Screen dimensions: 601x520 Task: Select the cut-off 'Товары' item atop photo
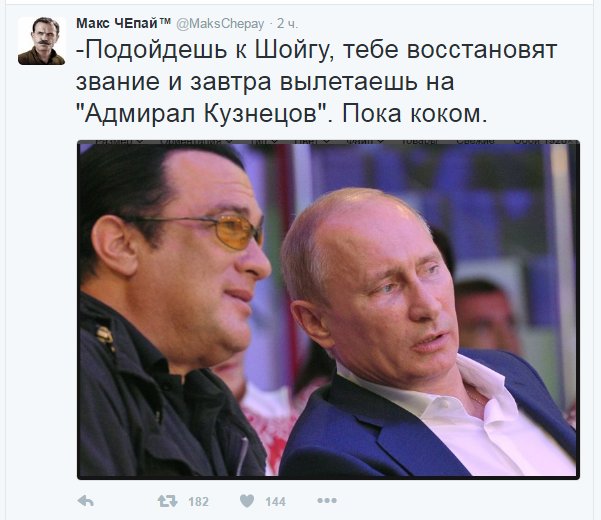click(420, 142)
